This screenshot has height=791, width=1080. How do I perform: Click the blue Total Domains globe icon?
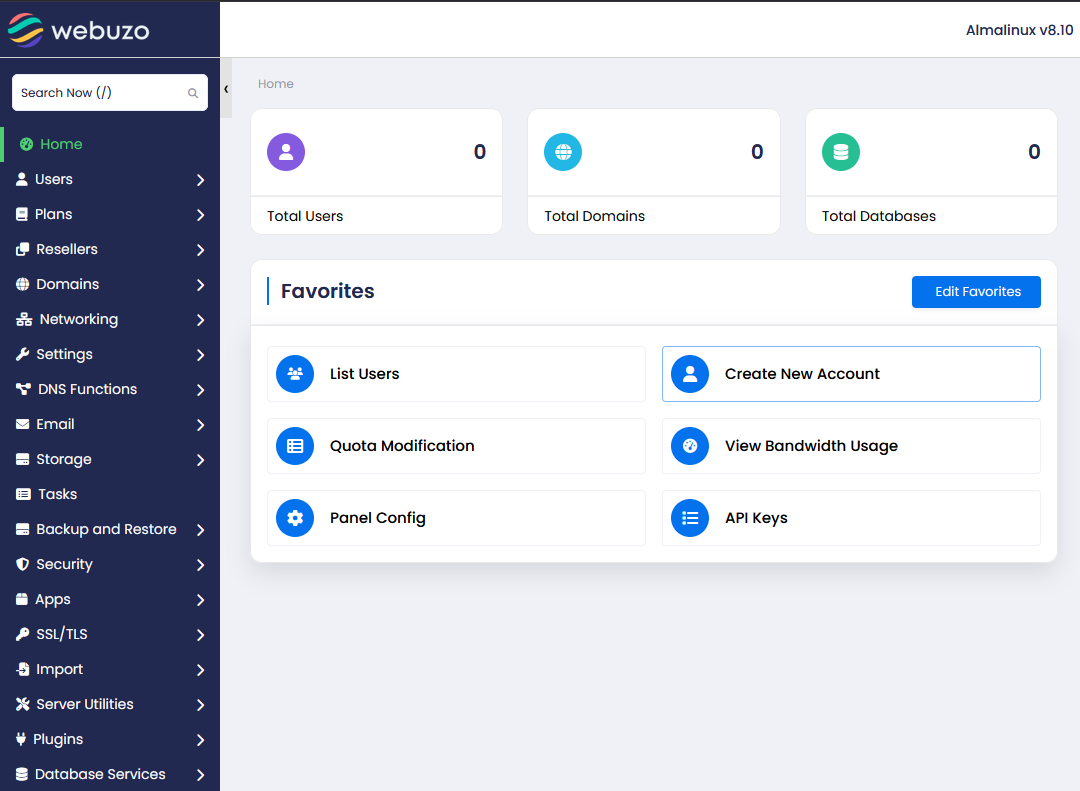[563, 152]
